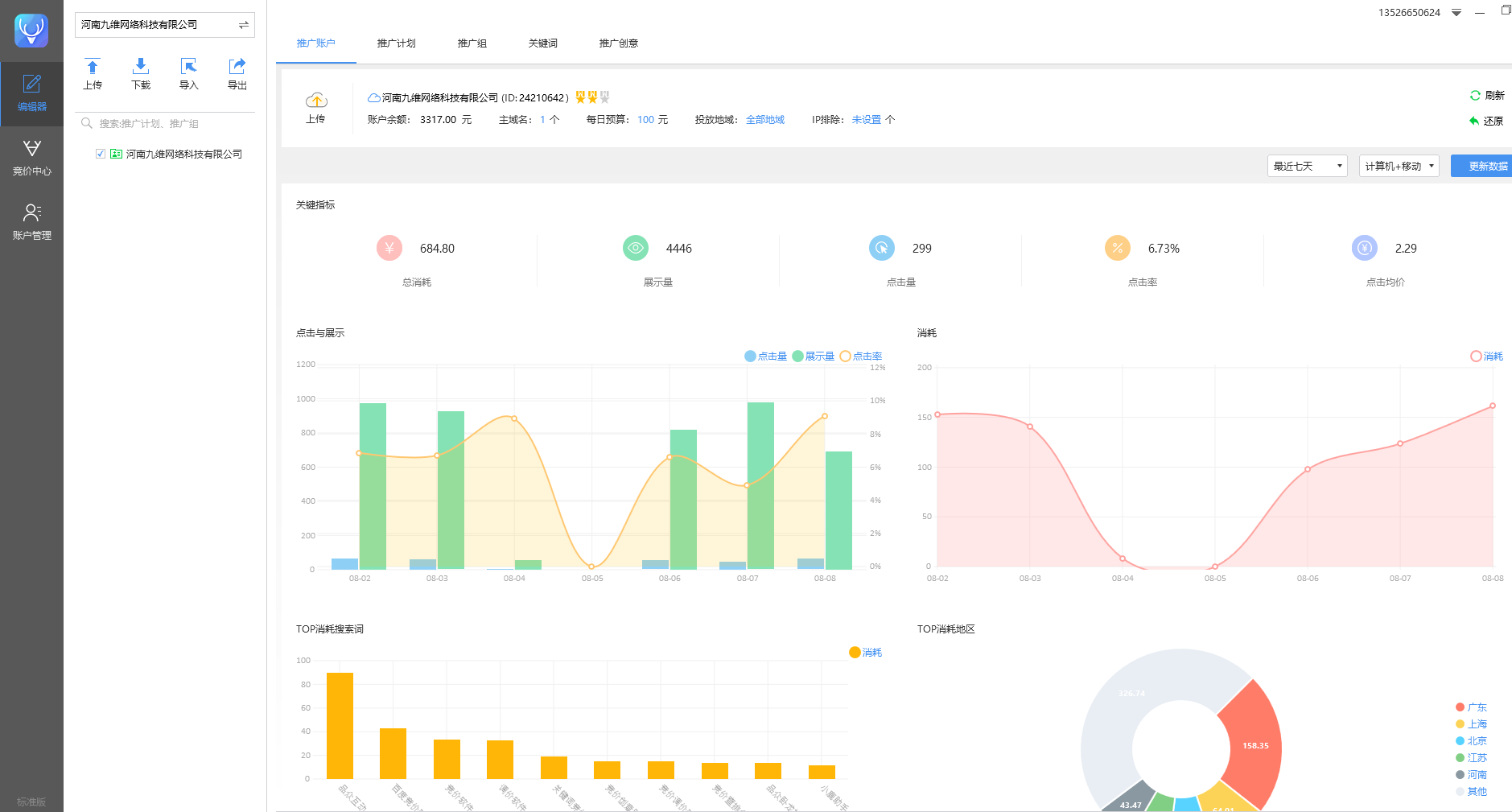1512x812 pixels.
Task: Open the 账户管理 sidebar section
Action: point(32,222)
